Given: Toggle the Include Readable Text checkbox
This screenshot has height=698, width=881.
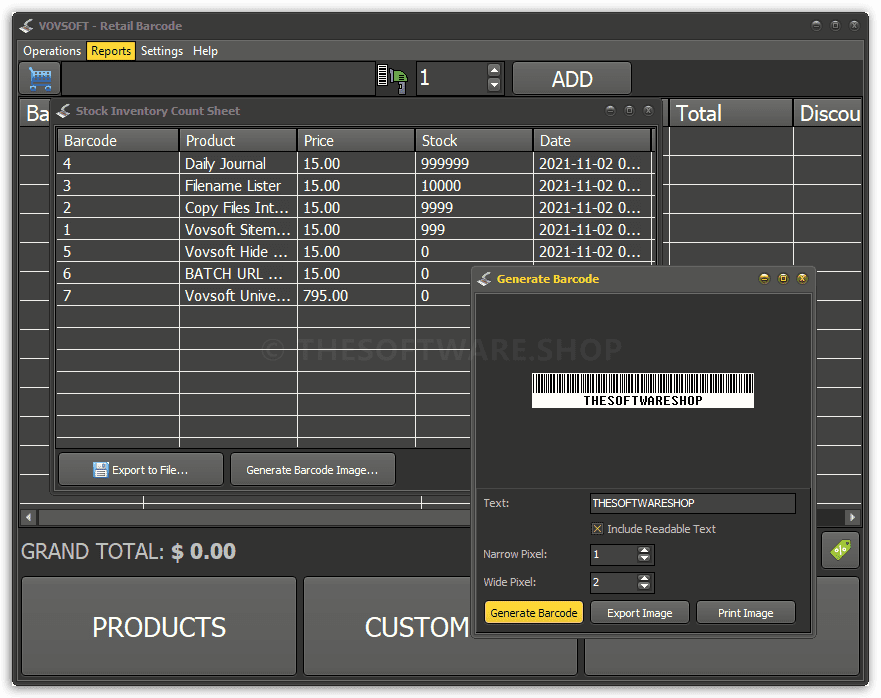Looking at the screenshot, I should point(597,529).
